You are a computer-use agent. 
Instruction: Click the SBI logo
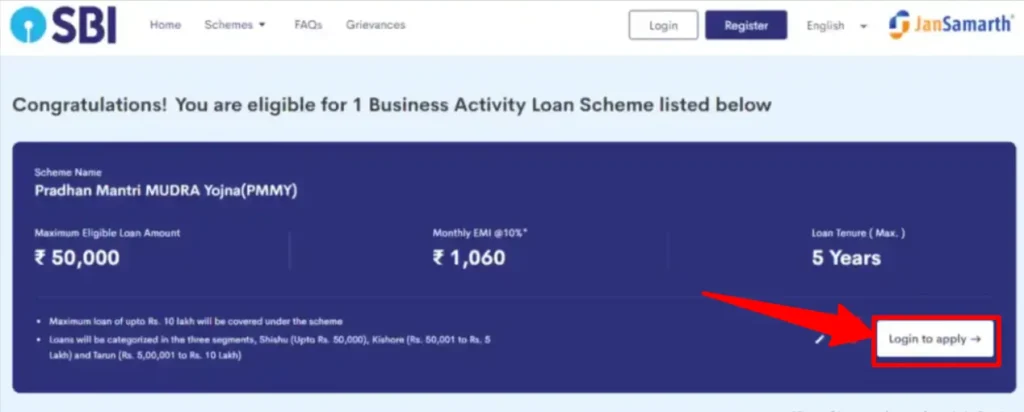click(x=64, y=26)
